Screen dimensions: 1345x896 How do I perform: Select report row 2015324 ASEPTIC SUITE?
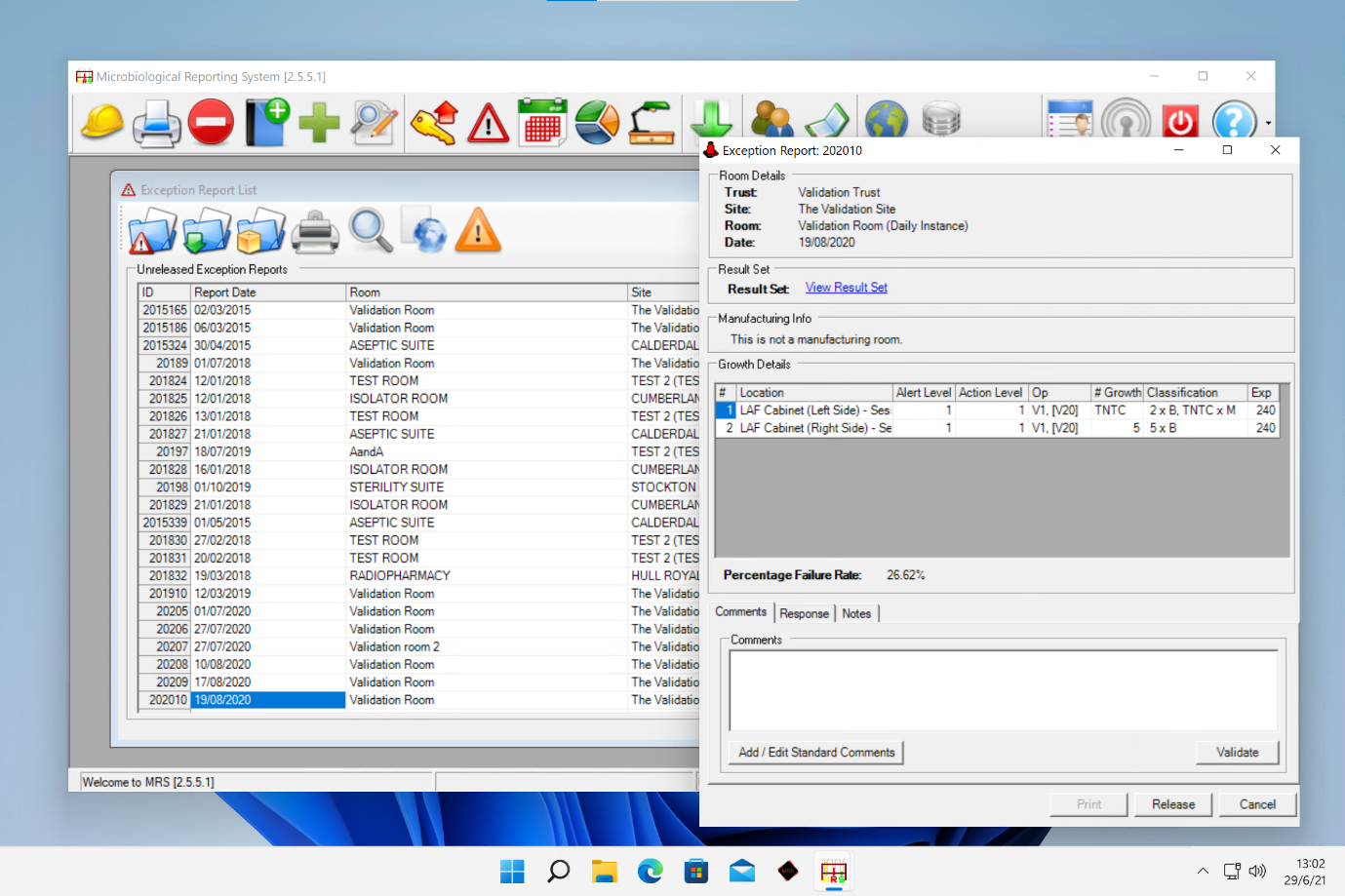point(419,346)
